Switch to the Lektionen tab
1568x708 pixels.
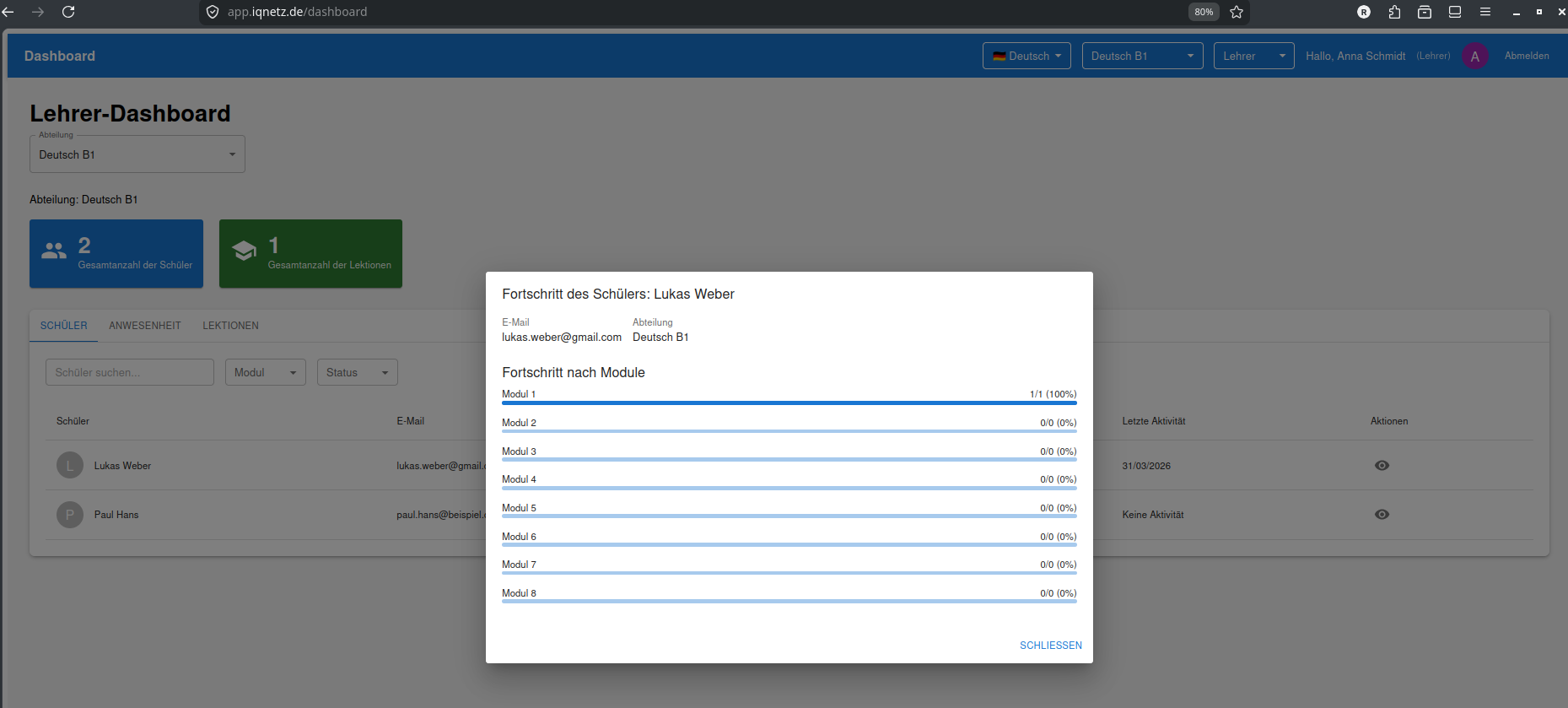click(230, 326)
